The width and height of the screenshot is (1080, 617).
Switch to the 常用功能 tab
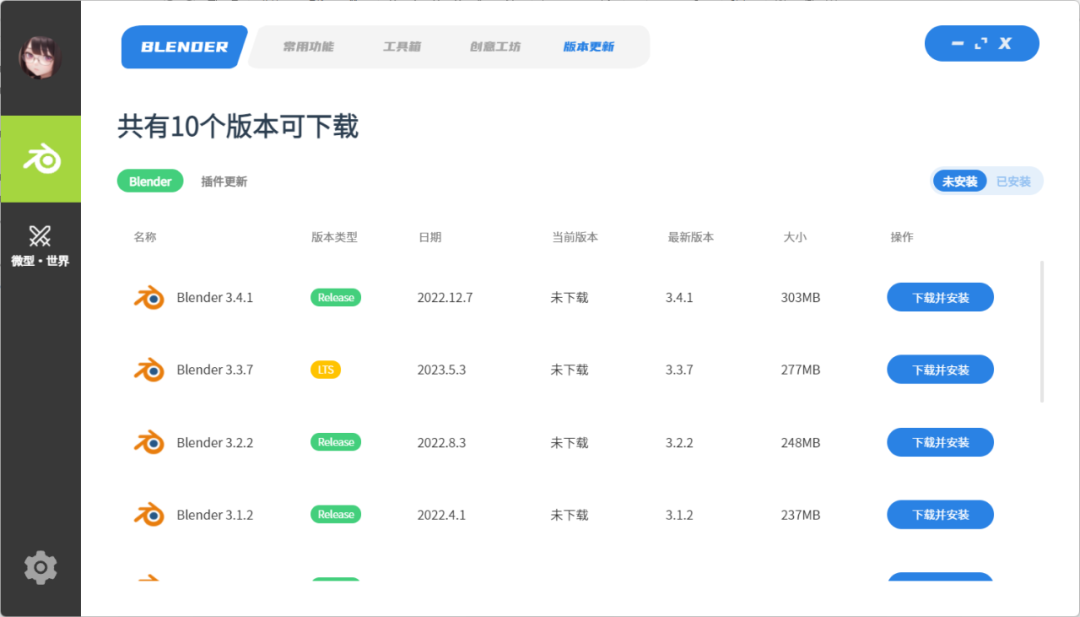click(x=308, y=47)
